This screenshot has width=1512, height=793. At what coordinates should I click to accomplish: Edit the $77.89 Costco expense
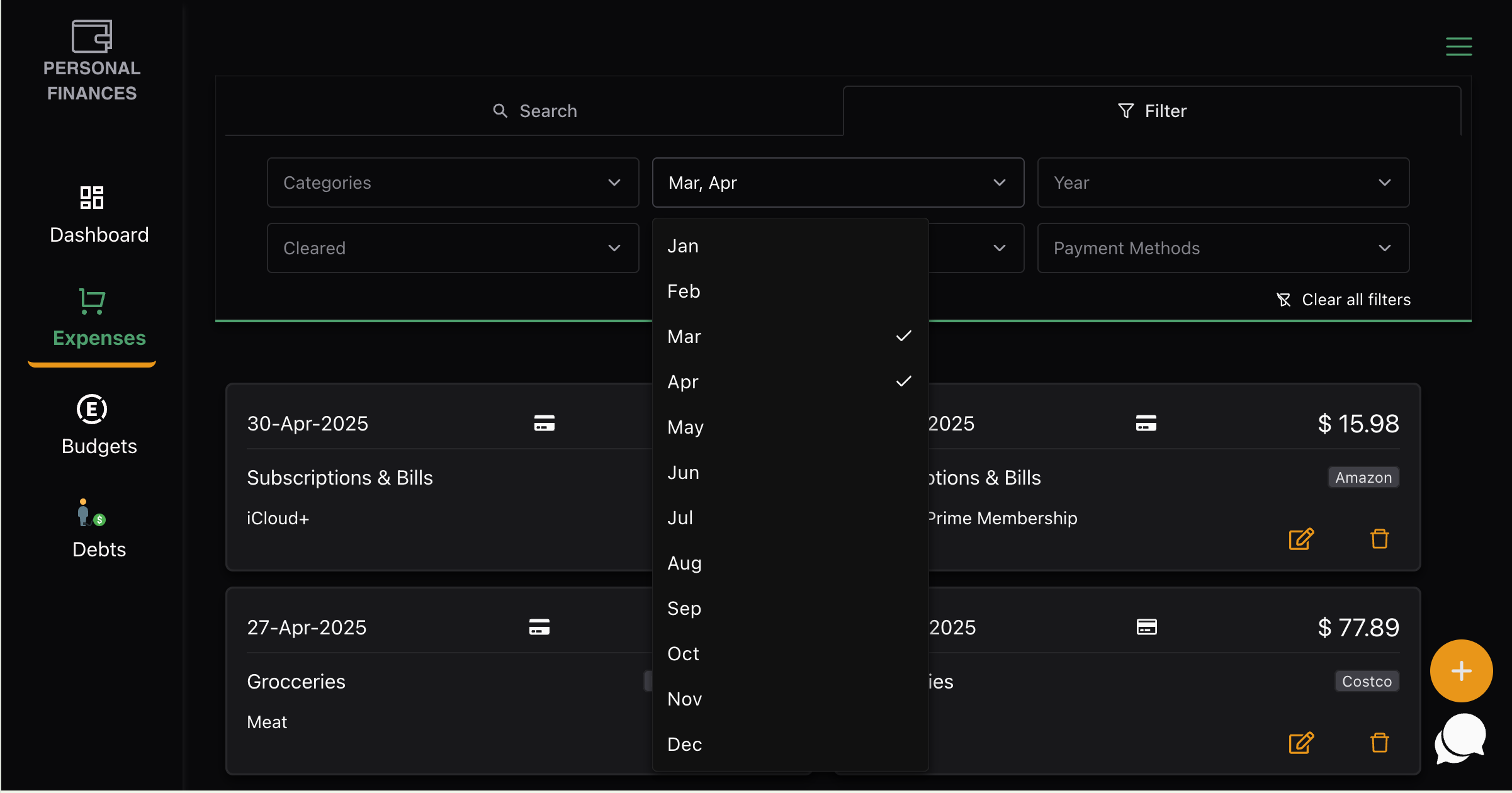point(1301,743)
